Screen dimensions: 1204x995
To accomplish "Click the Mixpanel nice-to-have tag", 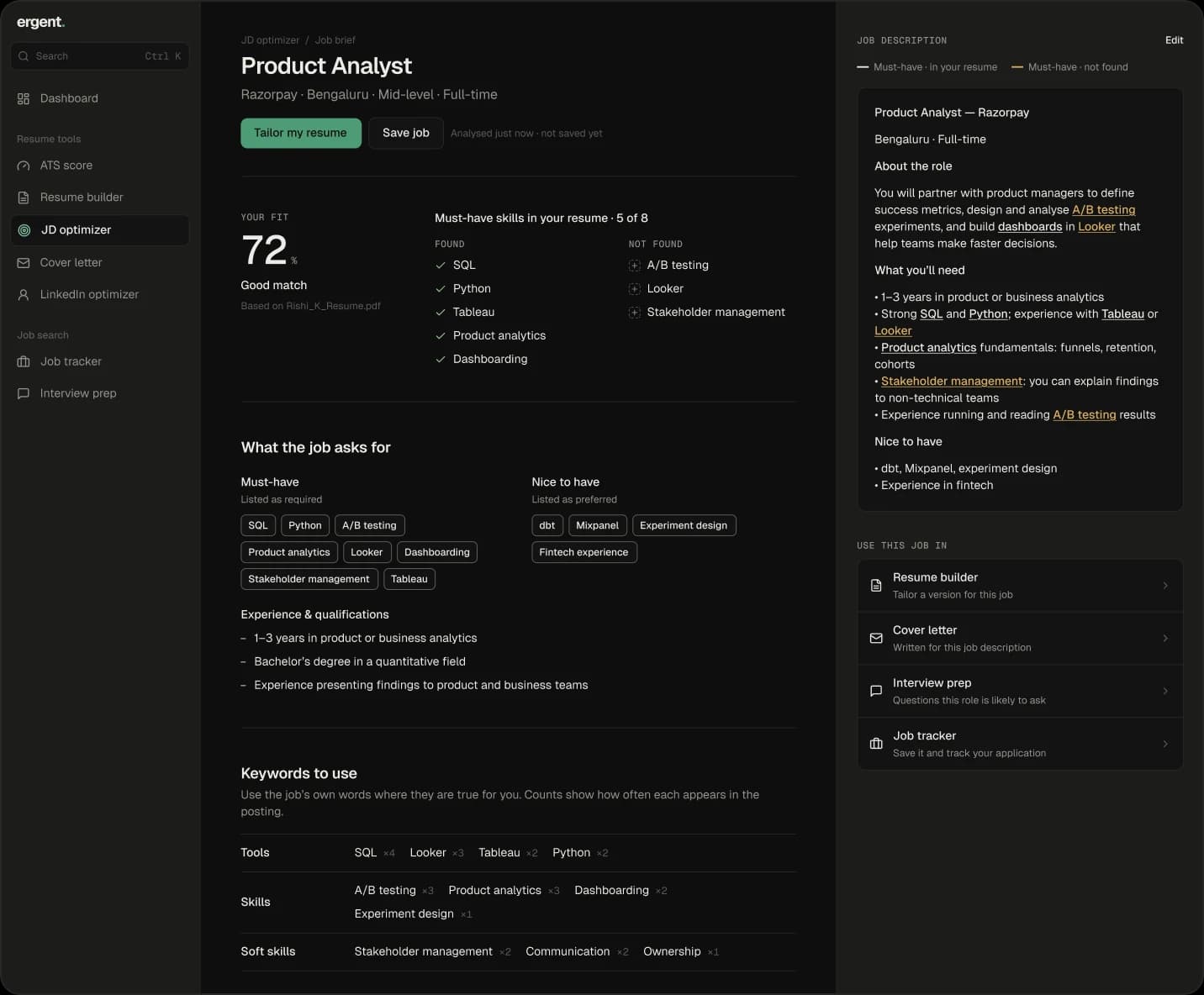I will [x=598, y=526].
